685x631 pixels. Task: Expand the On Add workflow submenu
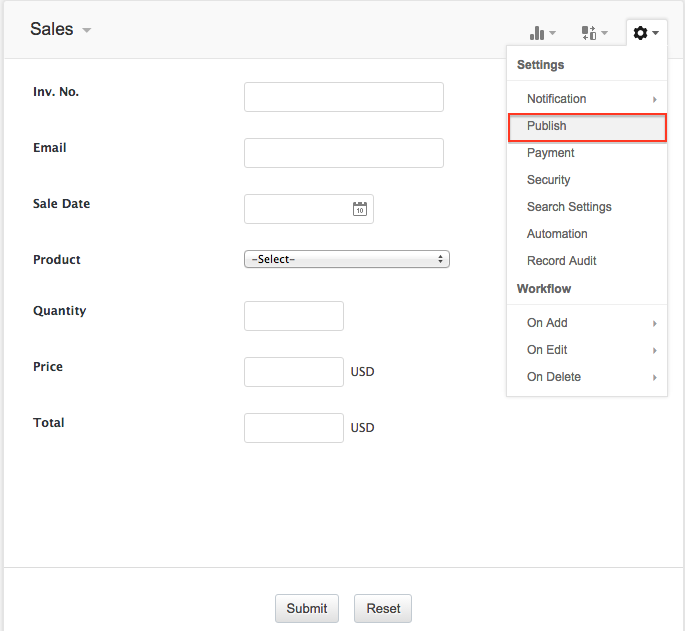click(587, 323)
